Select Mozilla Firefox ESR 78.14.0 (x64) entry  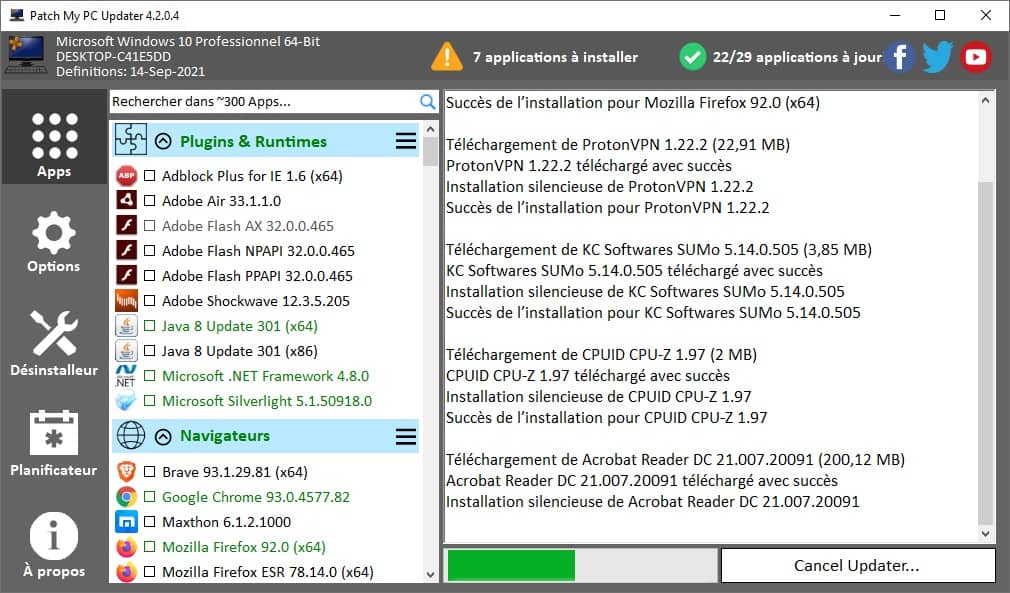pos(267,572)
